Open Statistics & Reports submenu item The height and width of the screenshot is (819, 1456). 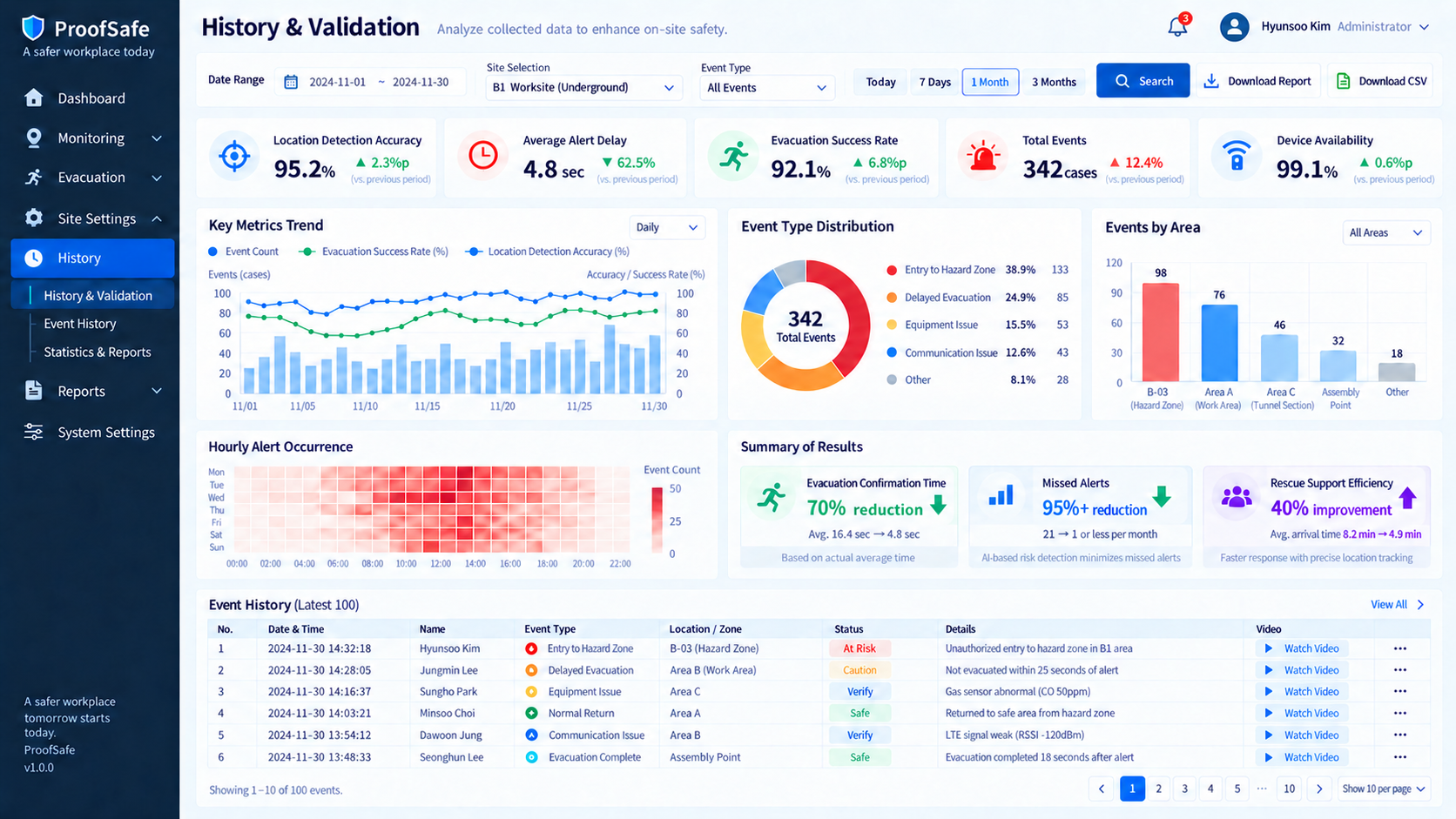pyautogui.click(x=98, y=352)
